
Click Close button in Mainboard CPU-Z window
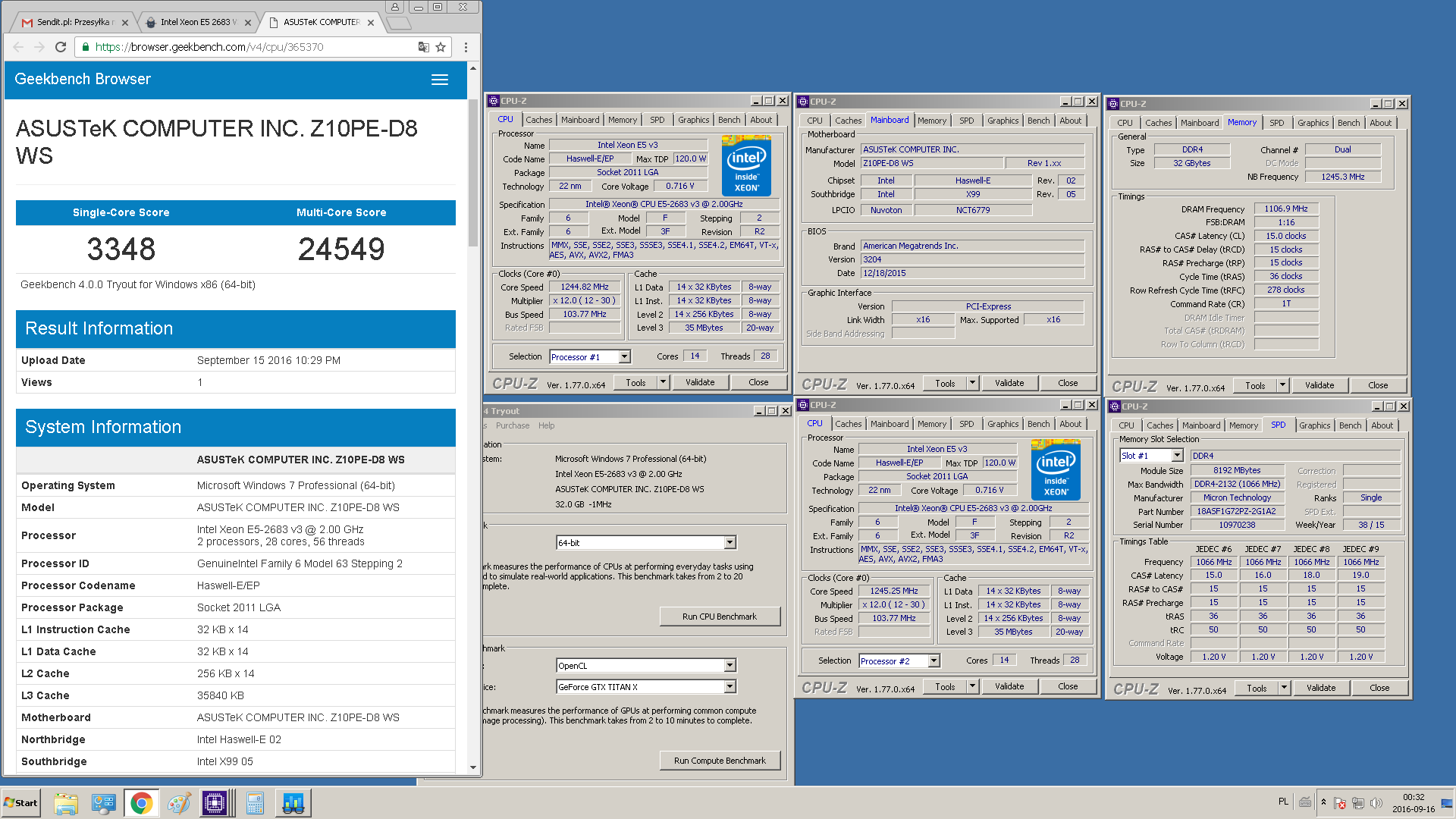pos(1068,383)
